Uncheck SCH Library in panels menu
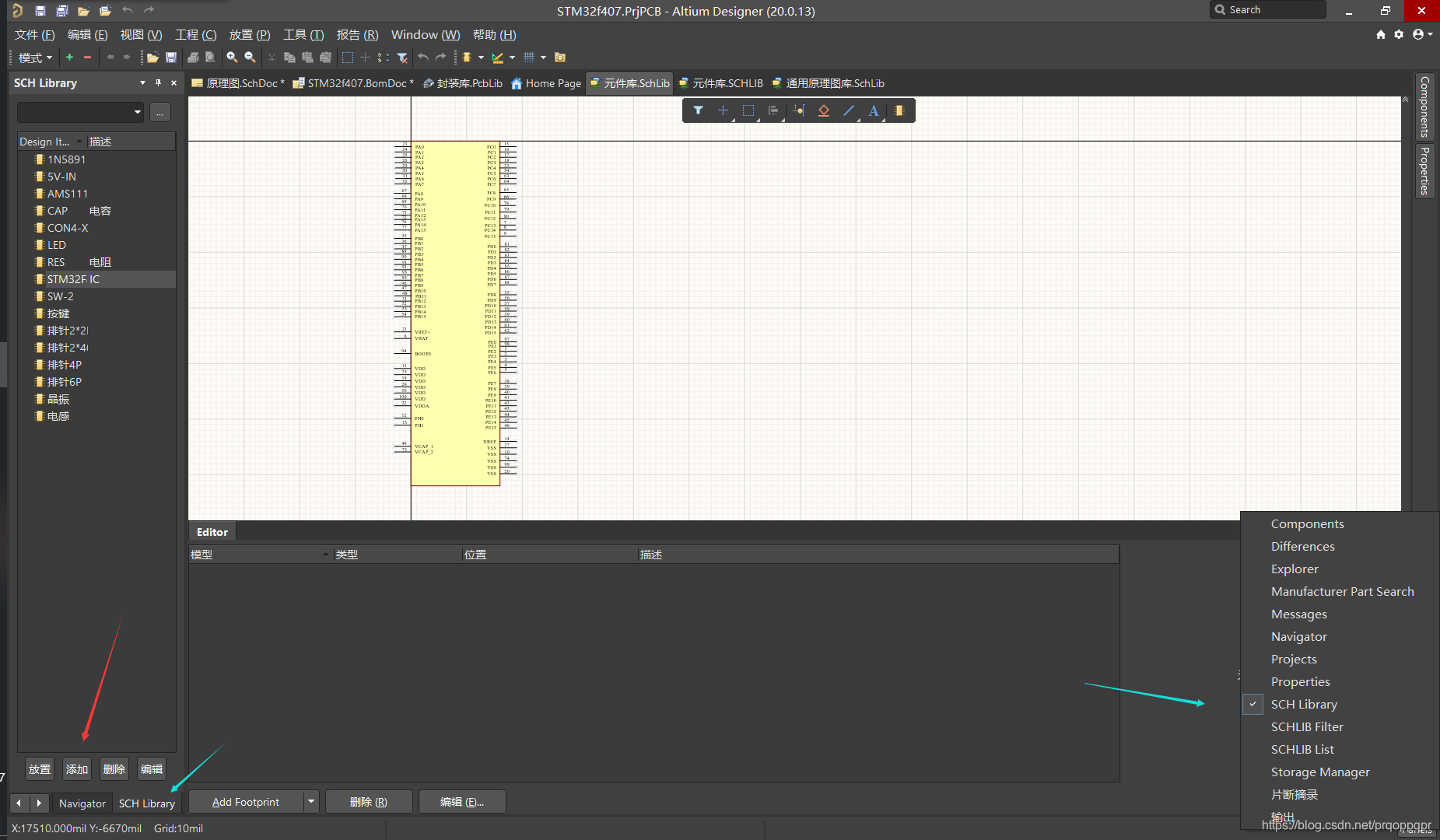Image resolution: width=1440 pixels, height=840 pixels. pos(1304,704)
